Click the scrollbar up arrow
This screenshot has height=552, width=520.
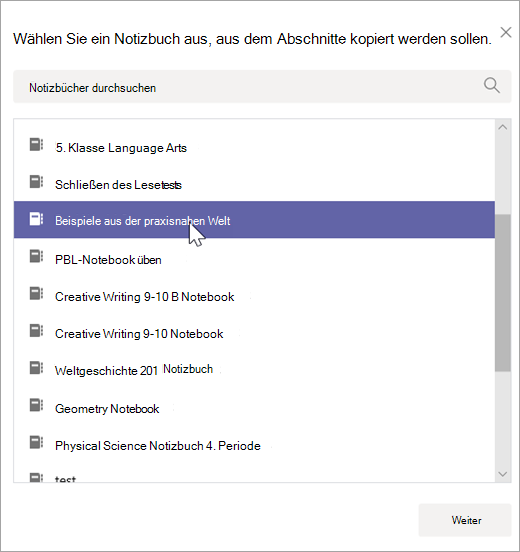pyautogui.click(x=503, y=127)
